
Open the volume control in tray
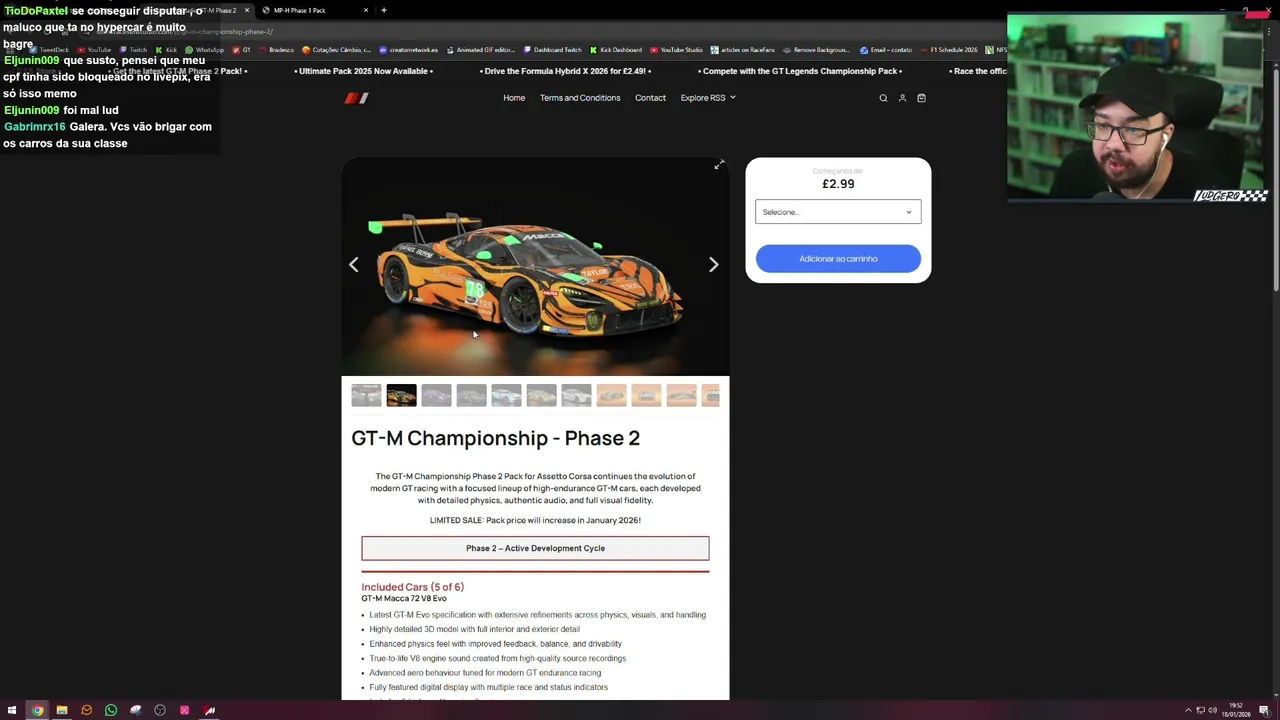(1212, 711)
